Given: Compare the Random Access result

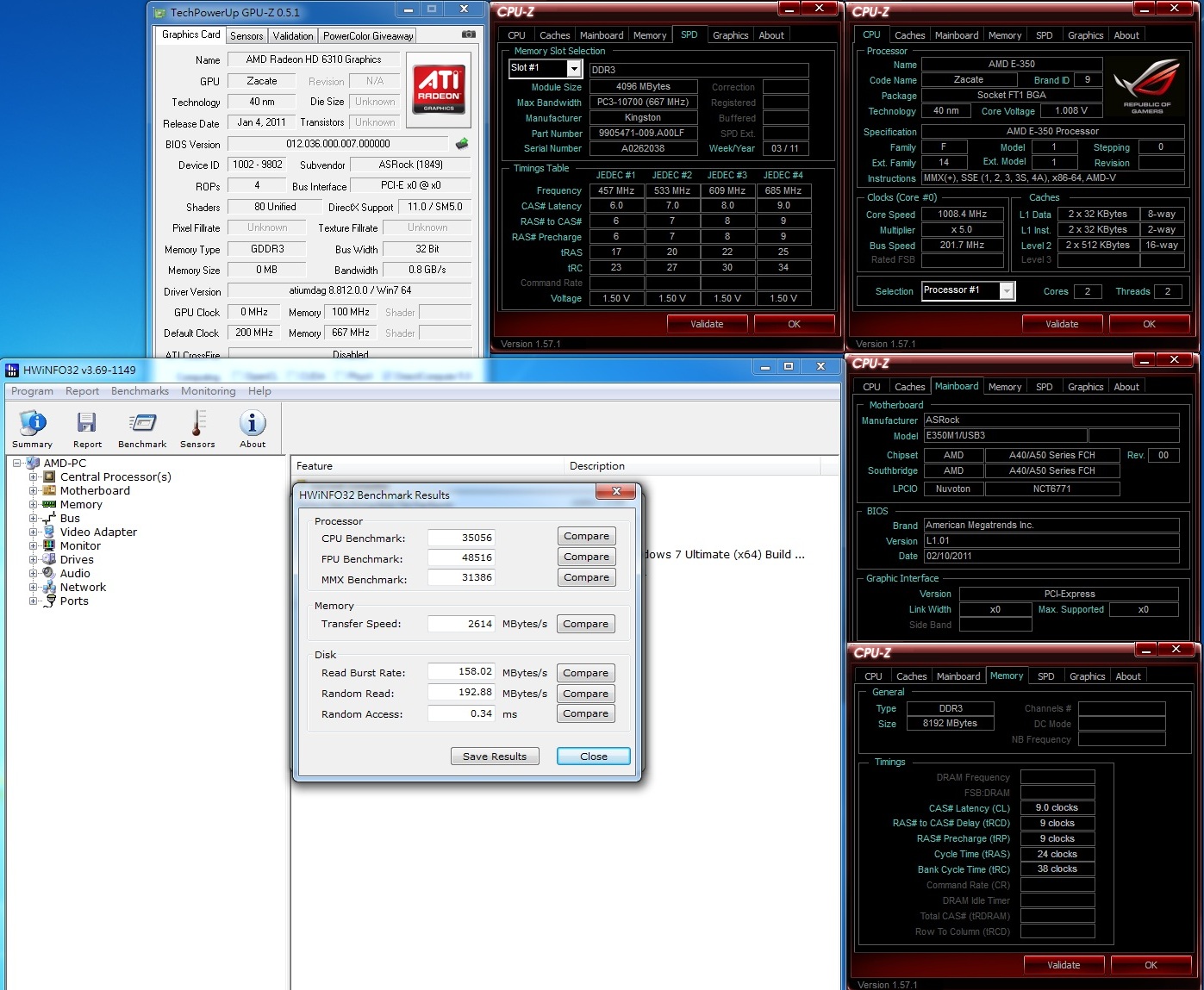Looking at the screenshot, I should pos(585,713).
